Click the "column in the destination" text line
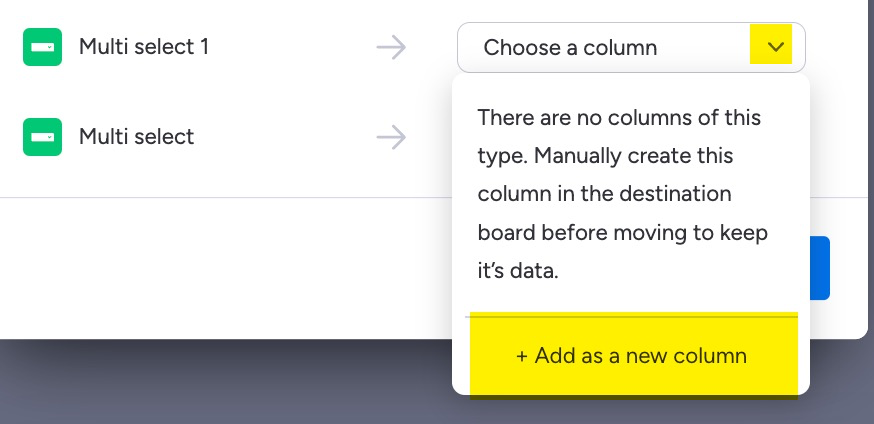Screen dimensions: 874x424 coord(604,194)
